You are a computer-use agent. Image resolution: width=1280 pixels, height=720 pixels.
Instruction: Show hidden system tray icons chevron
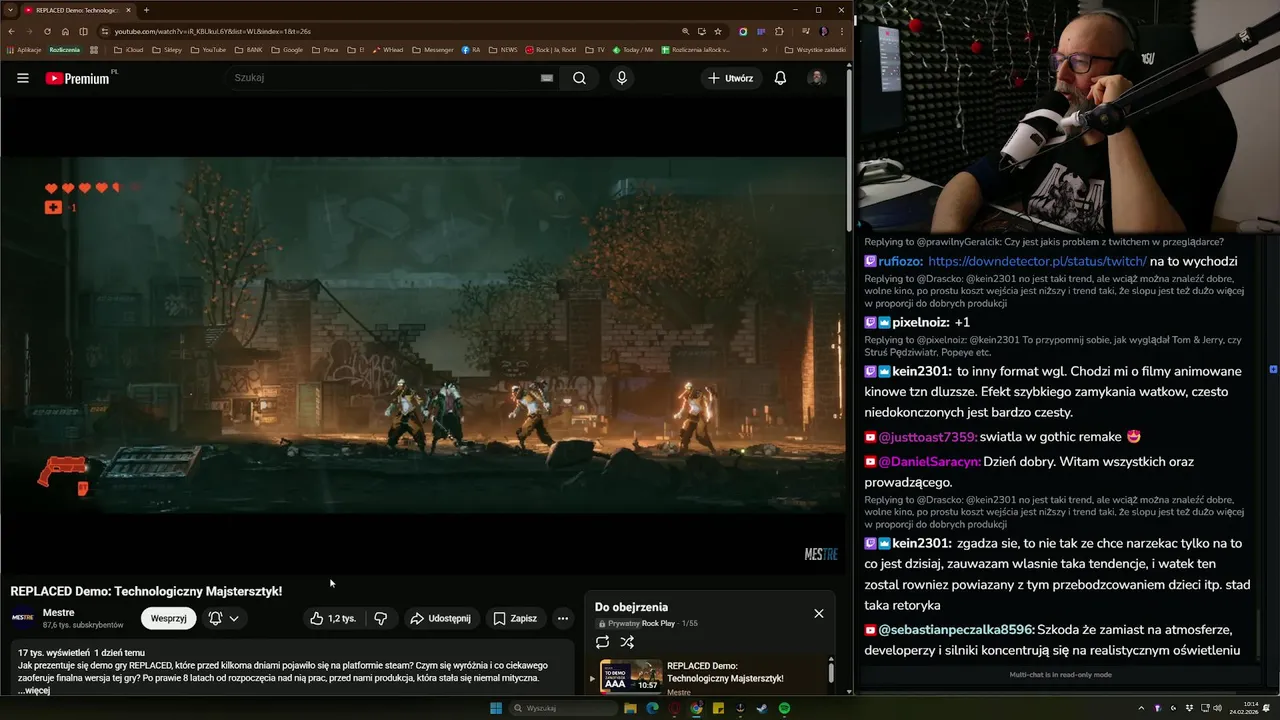pos(1141,708)
